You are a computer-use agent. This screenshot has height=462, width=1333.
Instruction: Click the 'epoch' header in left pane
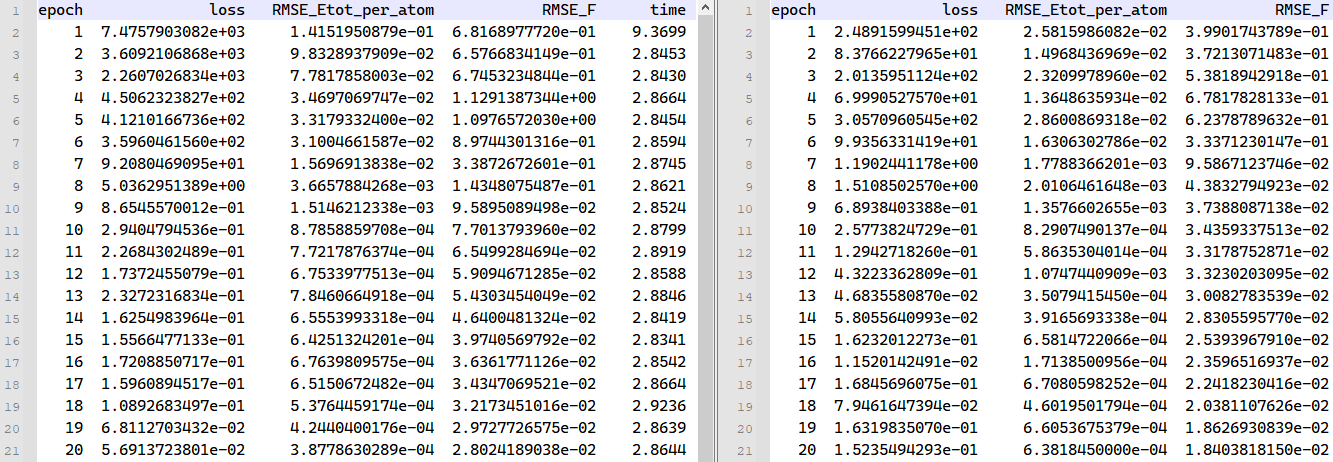point(60,10)
